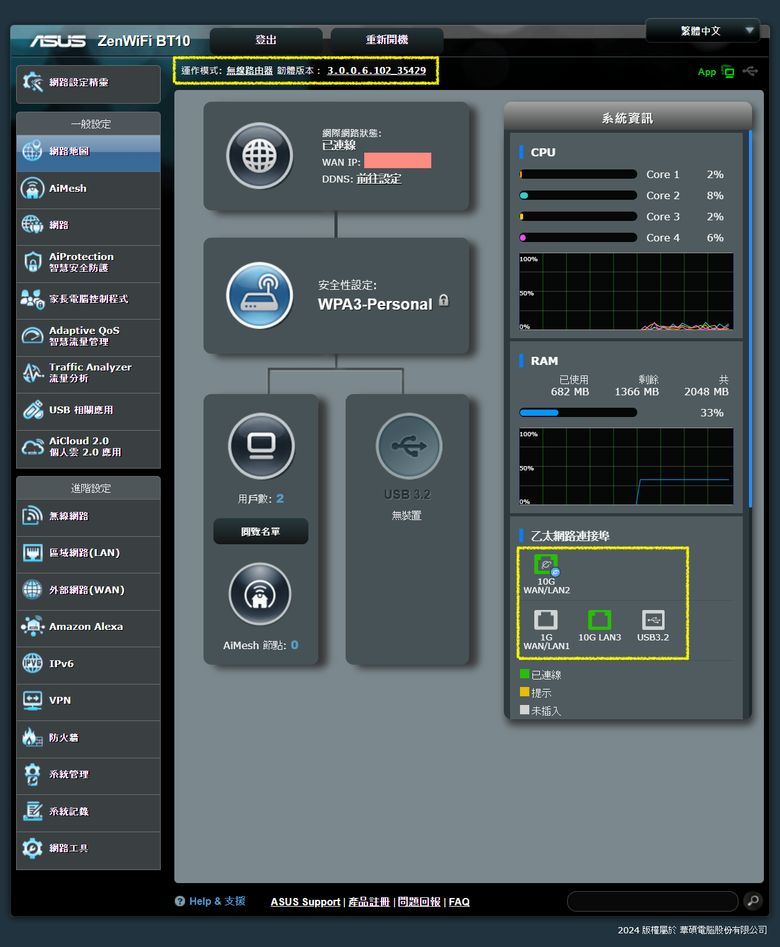Viewport: 780px width, 947px height.
Task: Click the 系統資訊 panel scrollbar
Action: (x=750, y=319)
